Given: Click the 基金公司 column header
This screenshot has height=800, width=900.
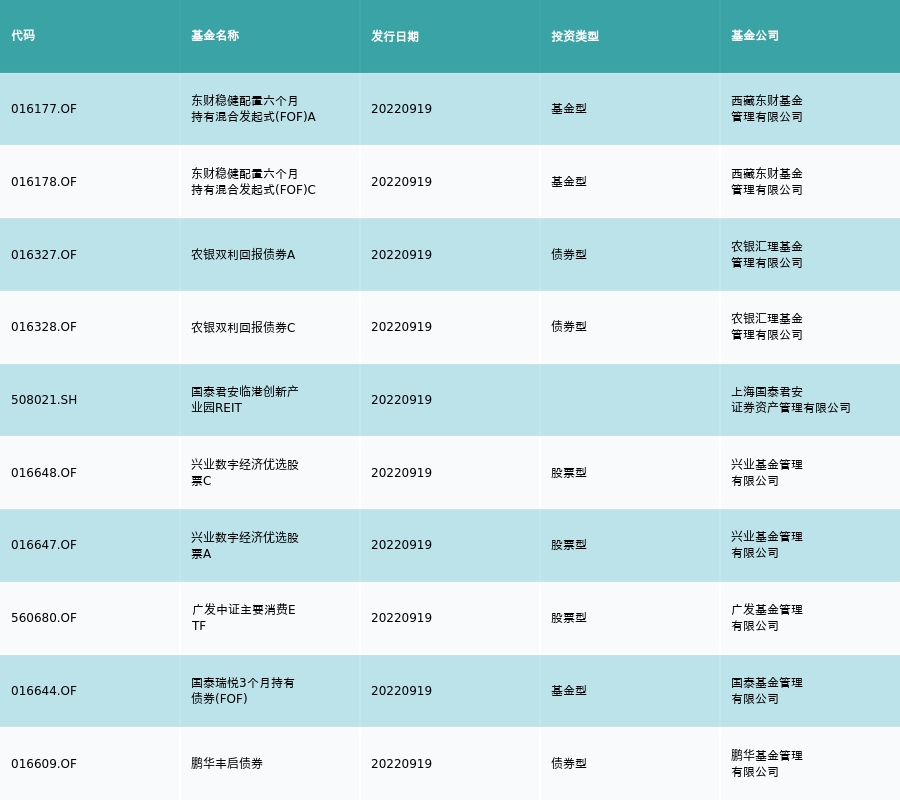Looking at the screenshot, I should tap(755, 36).
